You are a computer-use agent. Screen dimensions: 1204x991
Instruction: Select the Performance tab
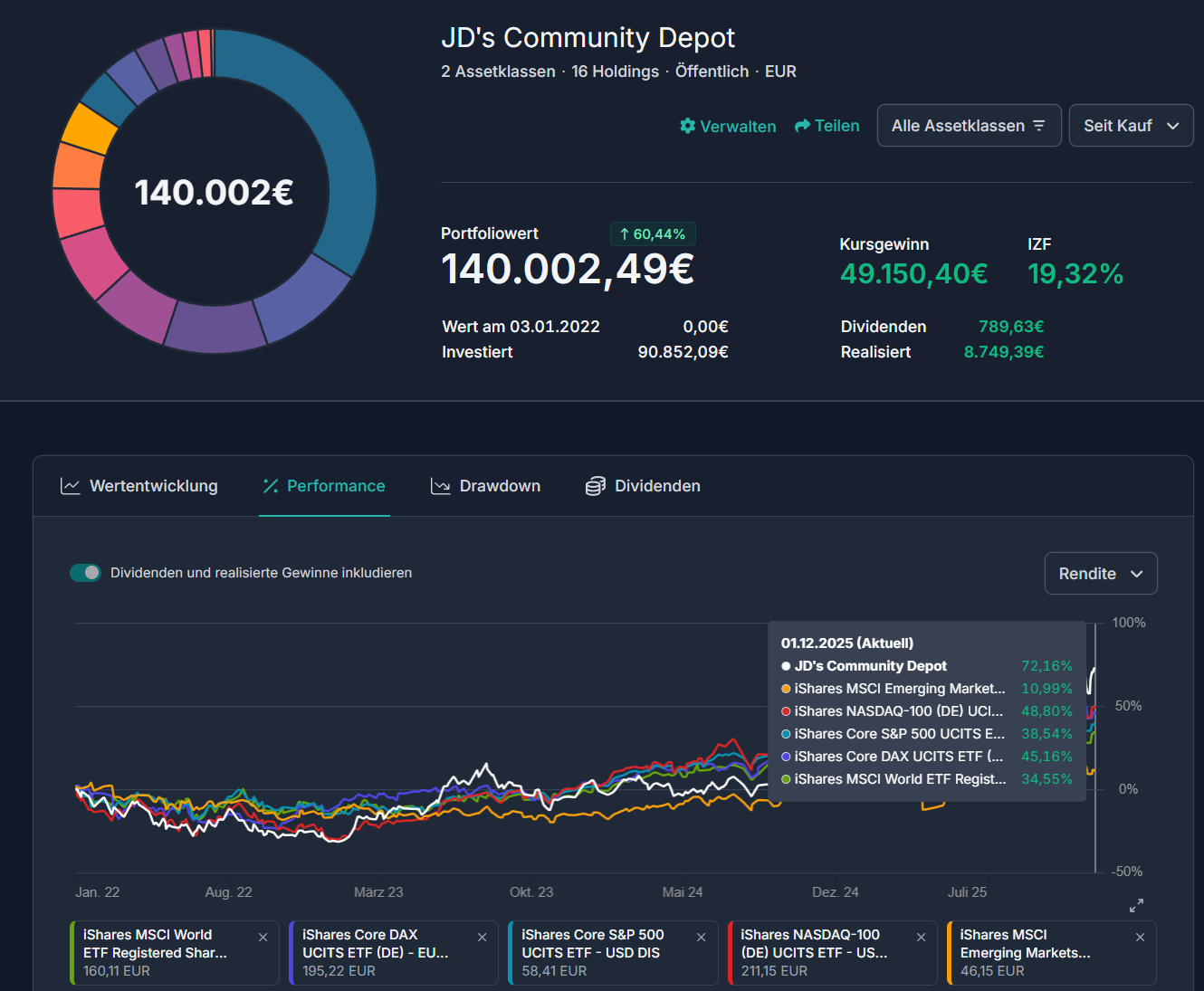coord(324,486)
